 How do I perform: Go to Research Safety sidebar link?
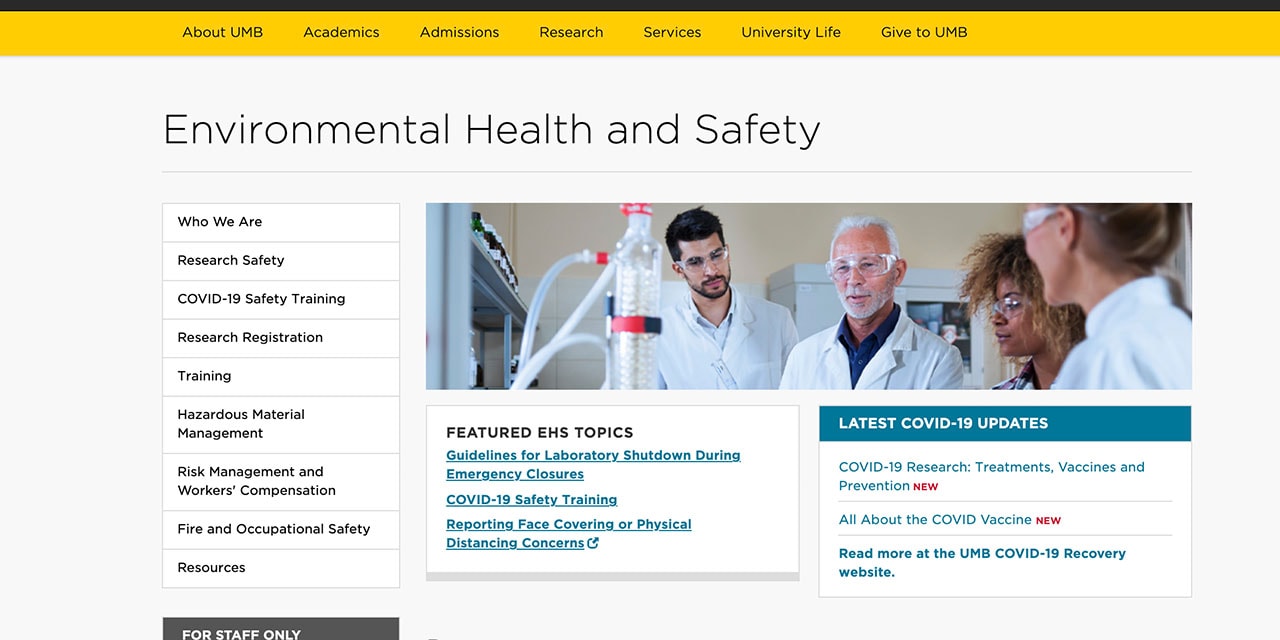[281, 261]
